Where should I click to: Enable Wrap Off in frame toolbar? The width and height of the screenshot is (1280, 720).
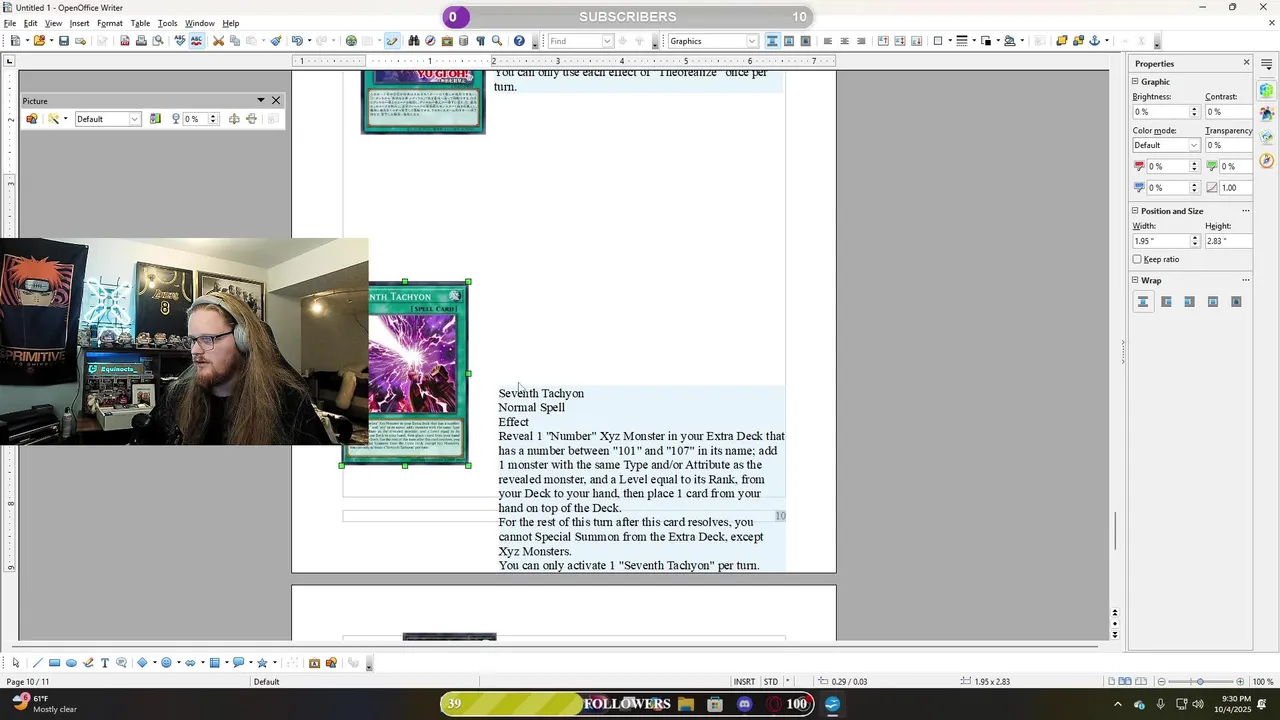coord(772,41)
